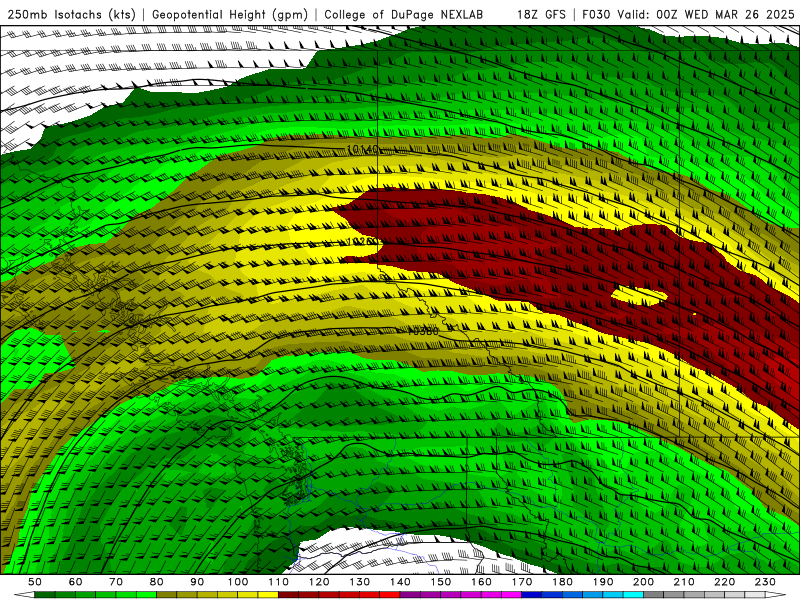Click the 10140 height contour label
This screenshot has height=600, width=800.
coord(363,149)
